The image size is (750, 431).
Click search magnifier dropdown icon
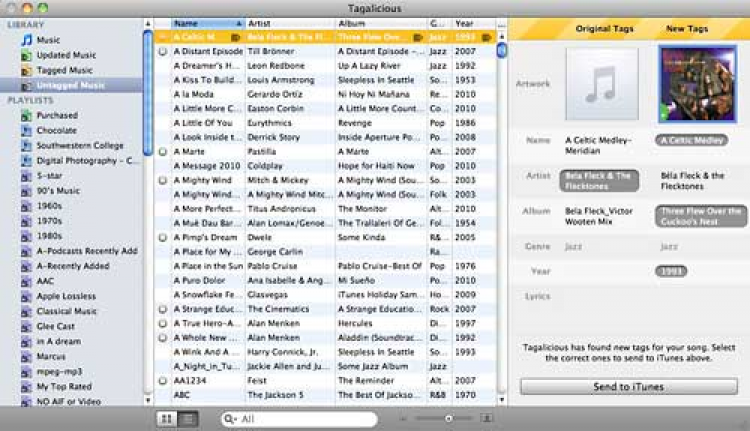point(230,419)
